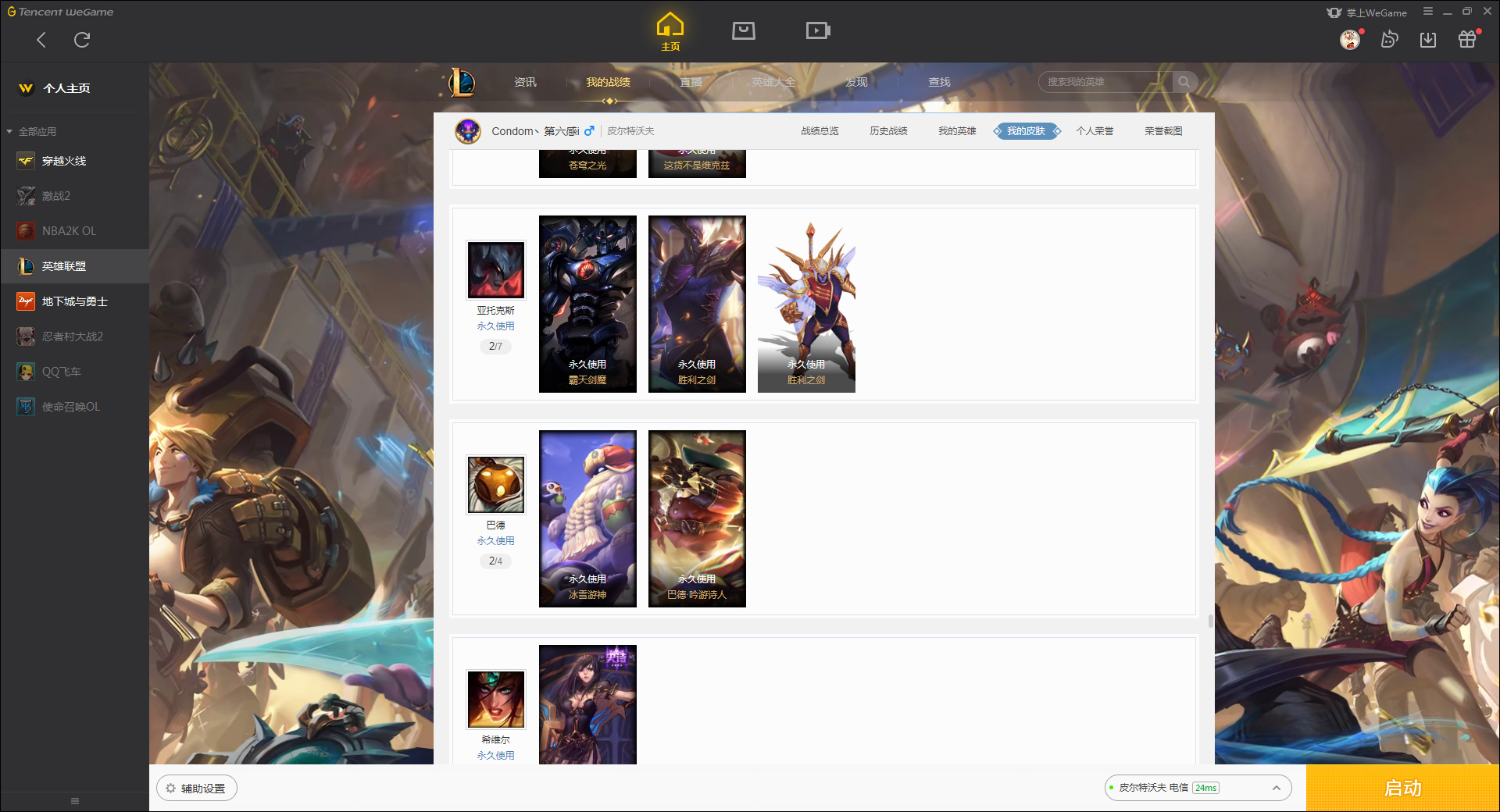Switch to 我的皮肤 sub-tab
Image resolution: width=1500 pixels, height=812 pixels.
click(x=1026, y=131)
